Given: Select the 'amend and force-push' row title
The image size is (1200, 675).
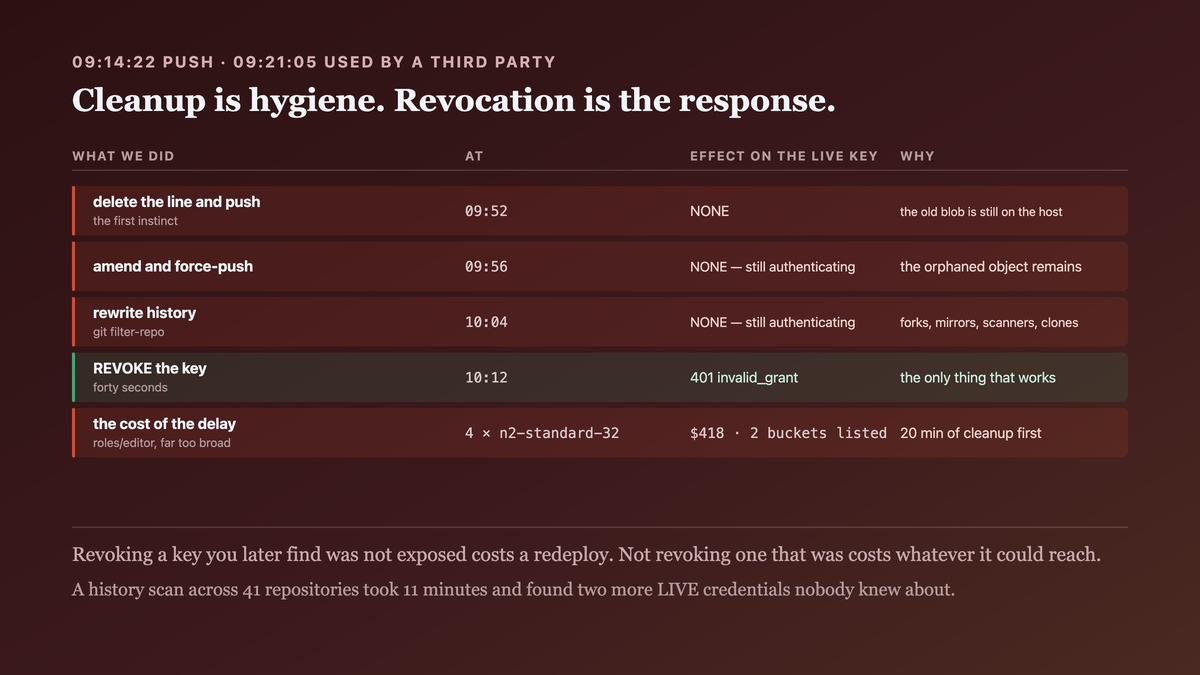Looking at the screenshot, I should pyautogui.click(x=173, y=267).
